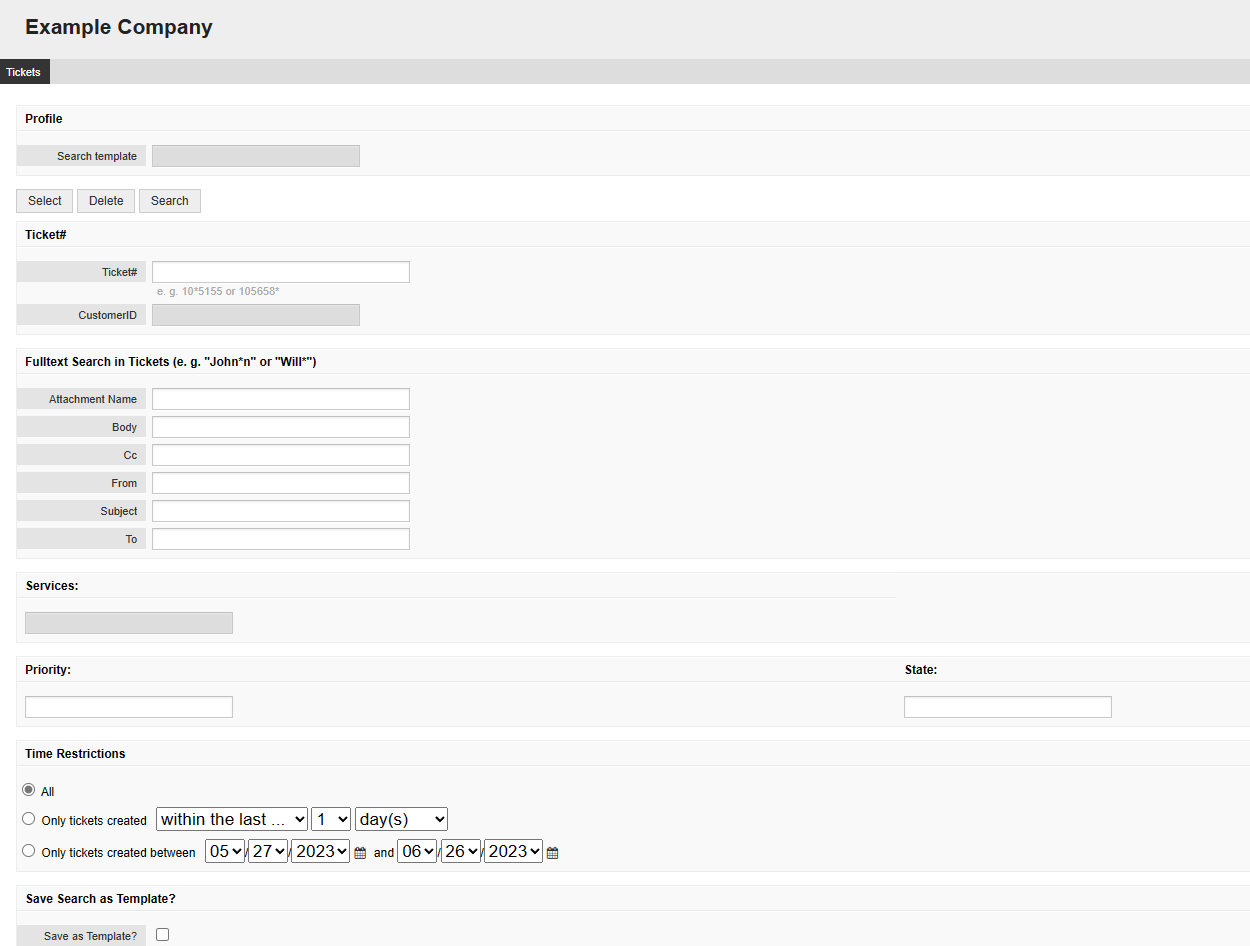Open the end year dropdown showing 2023

512,851
